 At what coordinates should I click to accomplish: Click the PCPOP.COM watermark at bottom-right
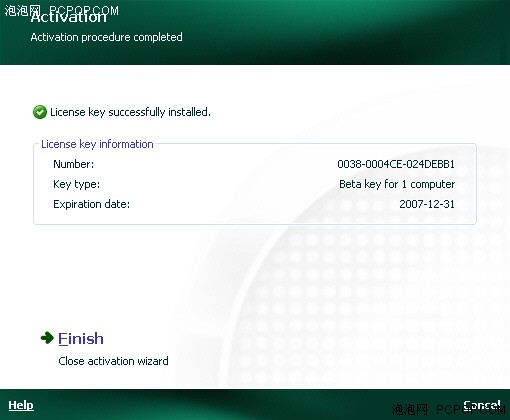click(x=448, y=409)
